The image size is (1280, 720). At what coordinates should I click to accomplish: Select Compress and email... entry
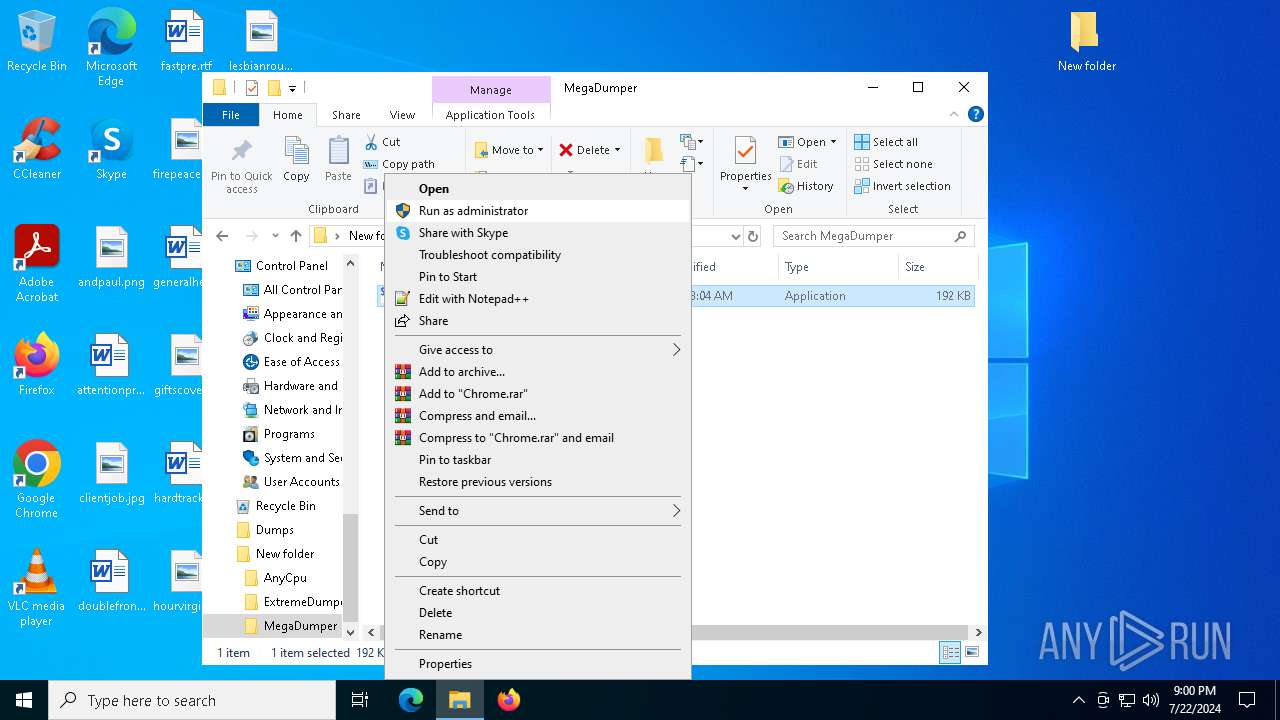(x=537, y=416)
